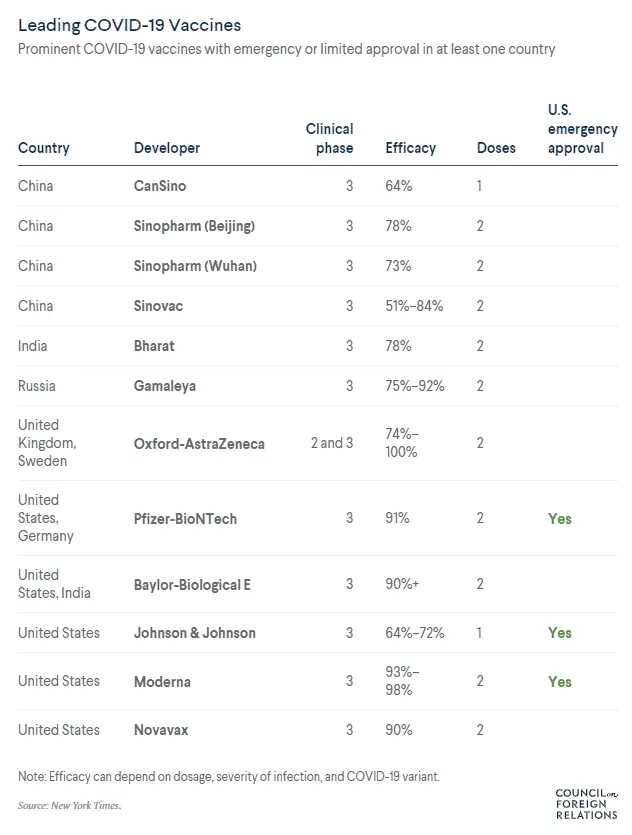Screen dimensions: 632x835
Task: Select the Doses column header
Action: [496, 148]
